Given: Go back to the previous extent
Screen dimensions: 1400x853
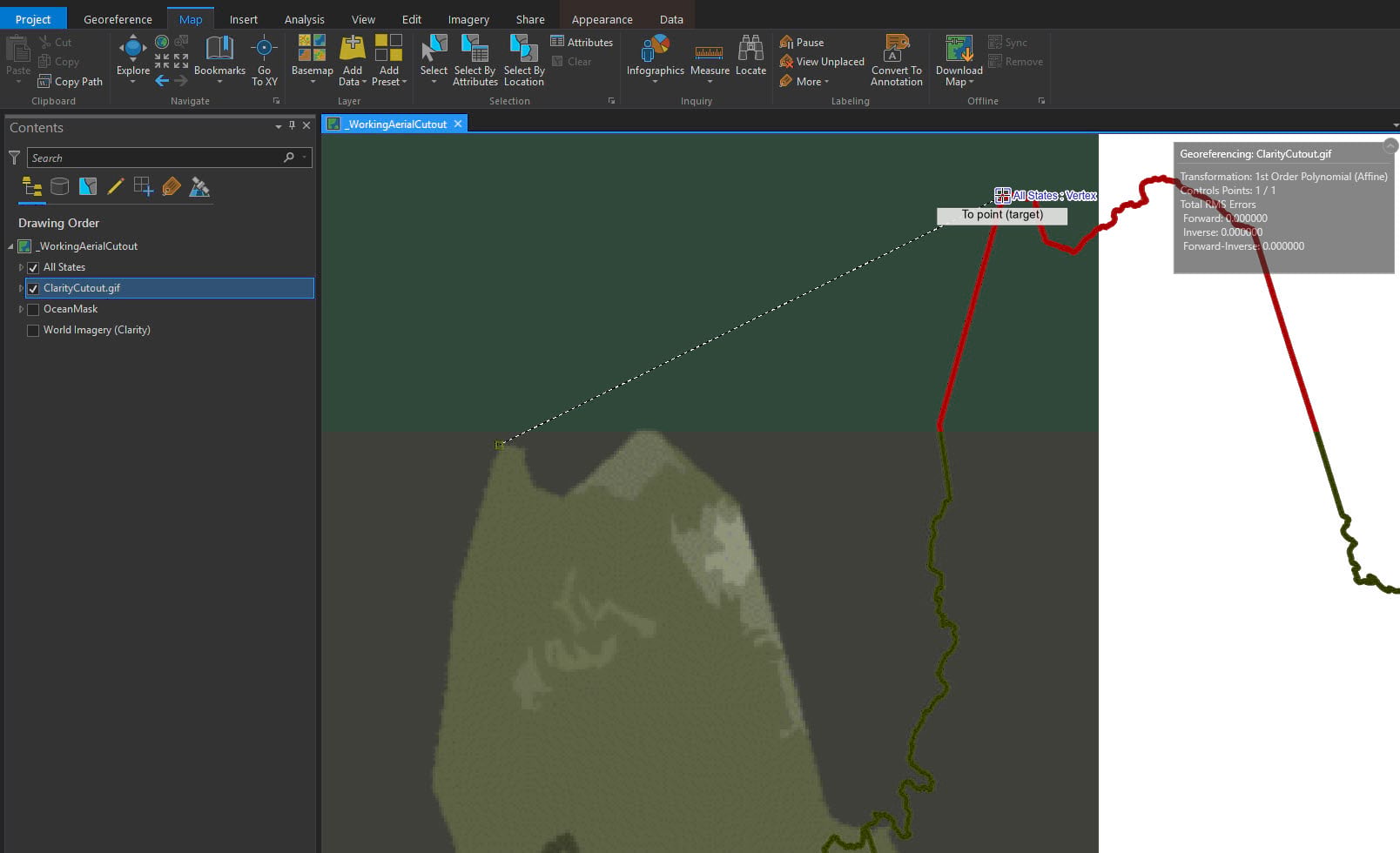Looking at the screenshot, I should 162,81.
